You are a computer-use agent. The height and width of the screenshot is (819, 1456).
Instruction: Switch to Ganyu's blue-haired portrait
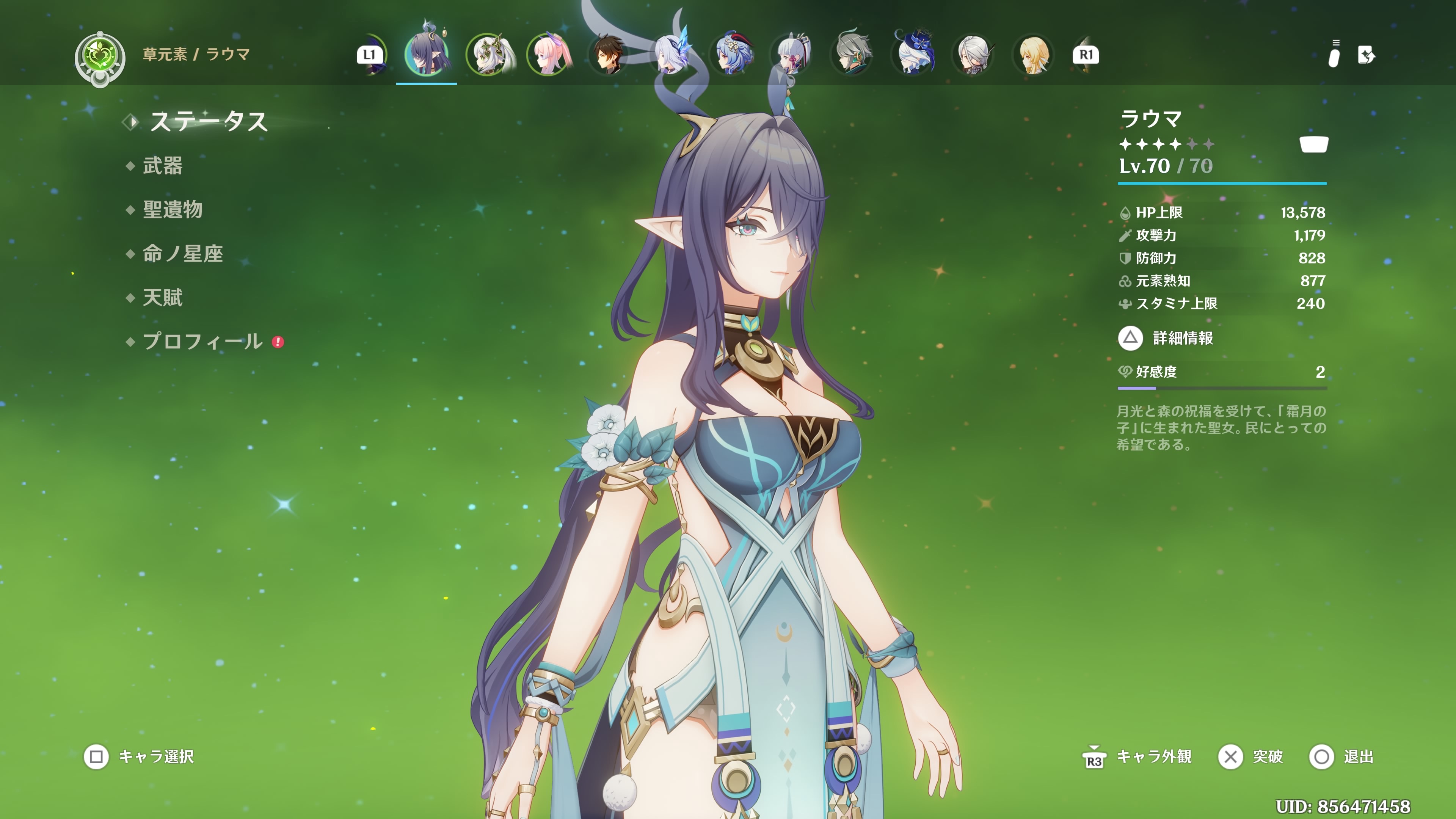(x=731, y=54)
